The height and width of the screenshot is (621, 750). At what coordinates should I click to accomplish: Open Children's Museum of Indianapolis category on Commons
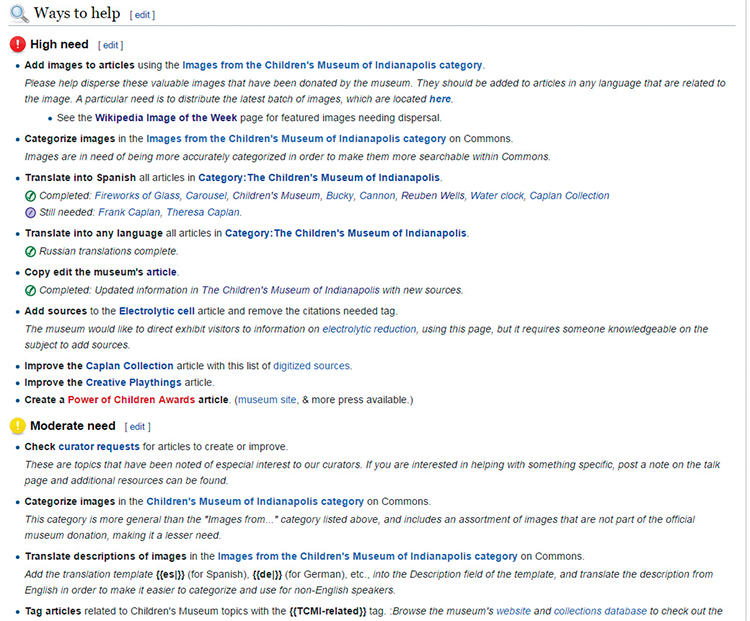[255, 501]
